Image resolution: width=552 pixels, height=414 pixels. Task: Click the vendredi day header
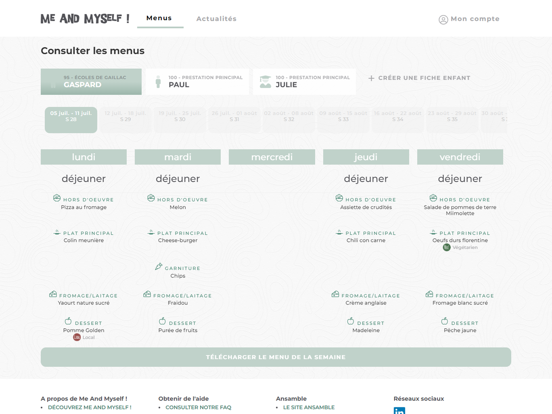point(460,157)
